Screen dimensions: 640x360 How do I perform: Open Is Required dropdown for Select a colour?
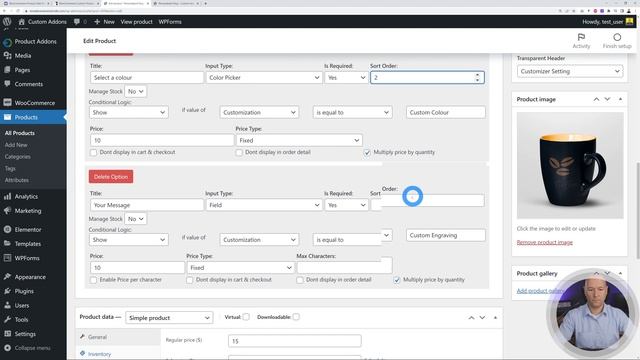pyautogui.click(x=346, y=78)
